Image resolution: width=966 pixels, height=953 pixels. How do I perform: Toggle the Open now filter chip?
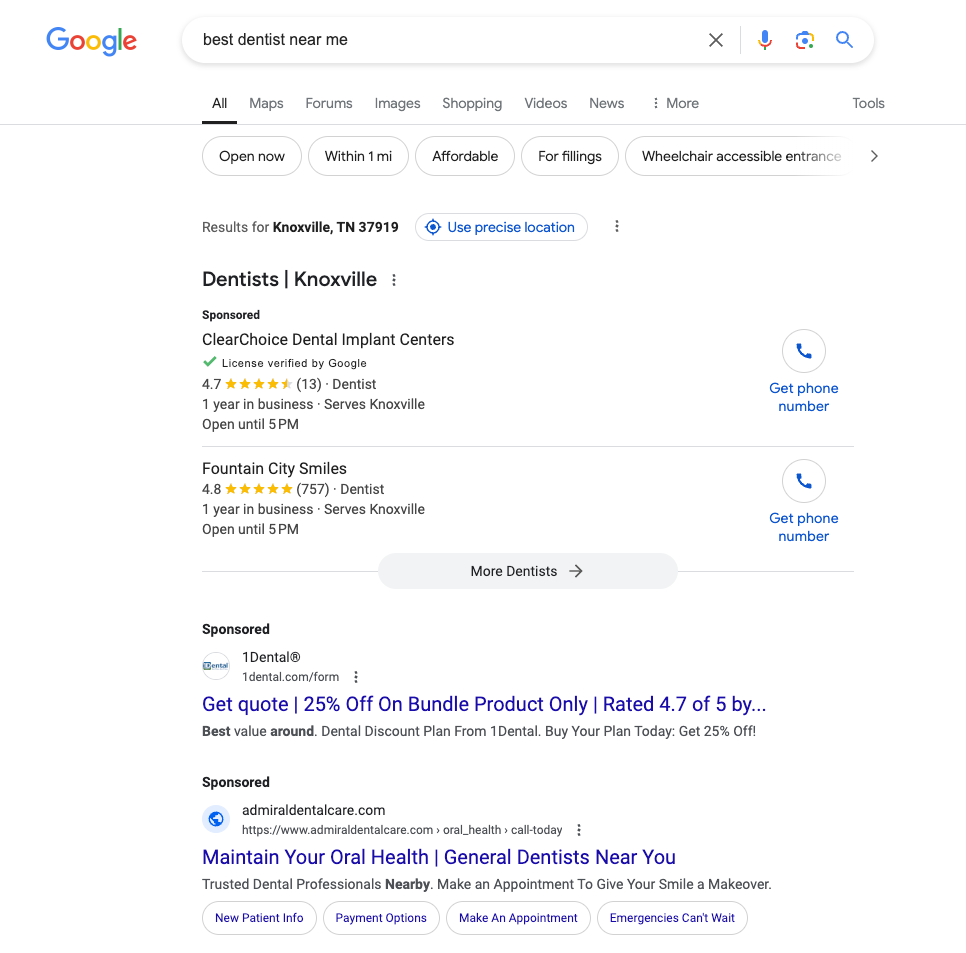251,156
